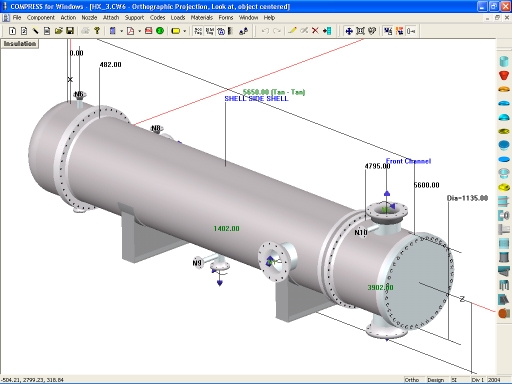
Task: Select the SHELL SIDE SHELL label
Action: pyautogui.click(x=256, y=99)
